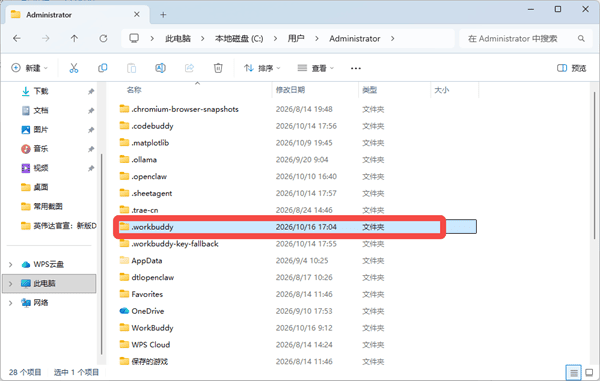This screenshot has width=600, height=381.
Task: Select the .workbuddy-key-fallback folder
Action: pos(175,244)
